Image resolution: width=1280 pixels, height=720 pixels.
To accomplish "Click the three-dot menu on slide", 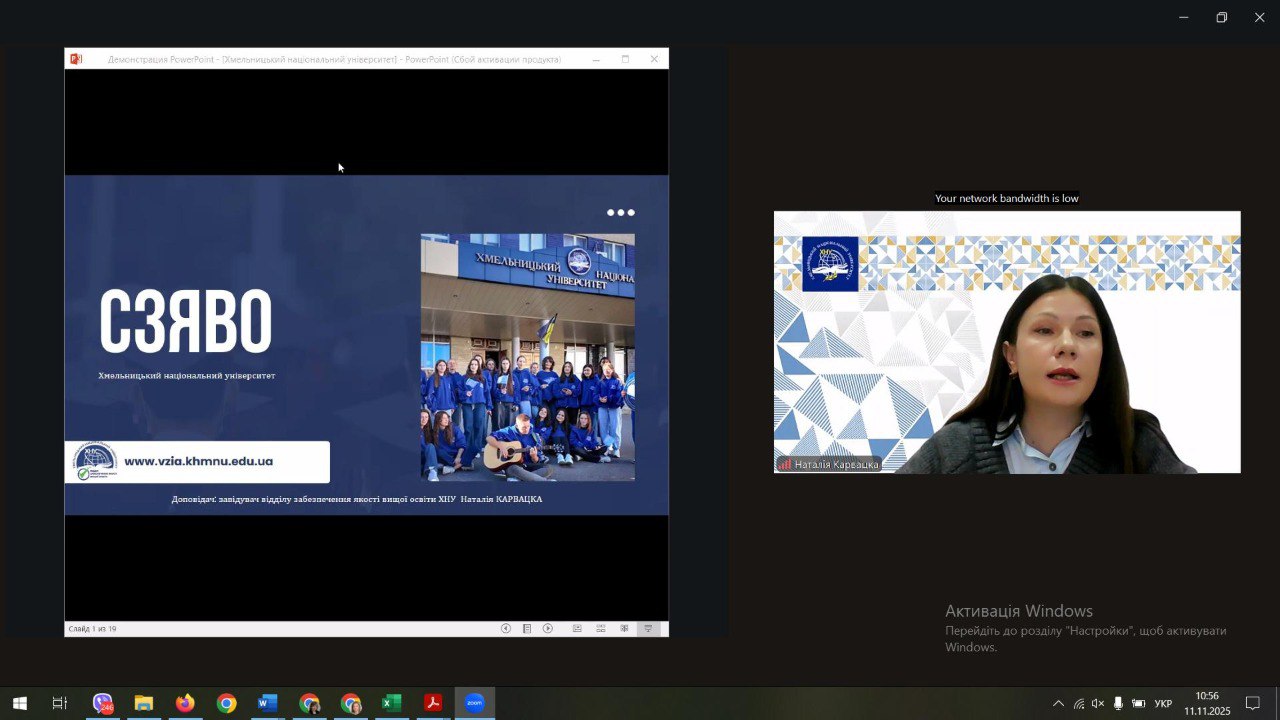I will (x=620, y=212).
